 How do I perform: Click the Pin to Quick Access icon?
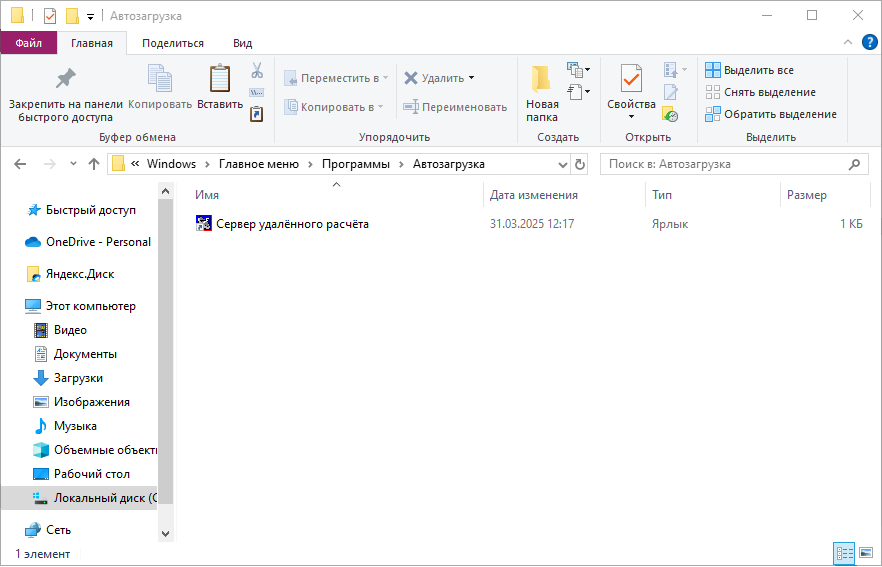pyautogui.click(x=65, y=79)
